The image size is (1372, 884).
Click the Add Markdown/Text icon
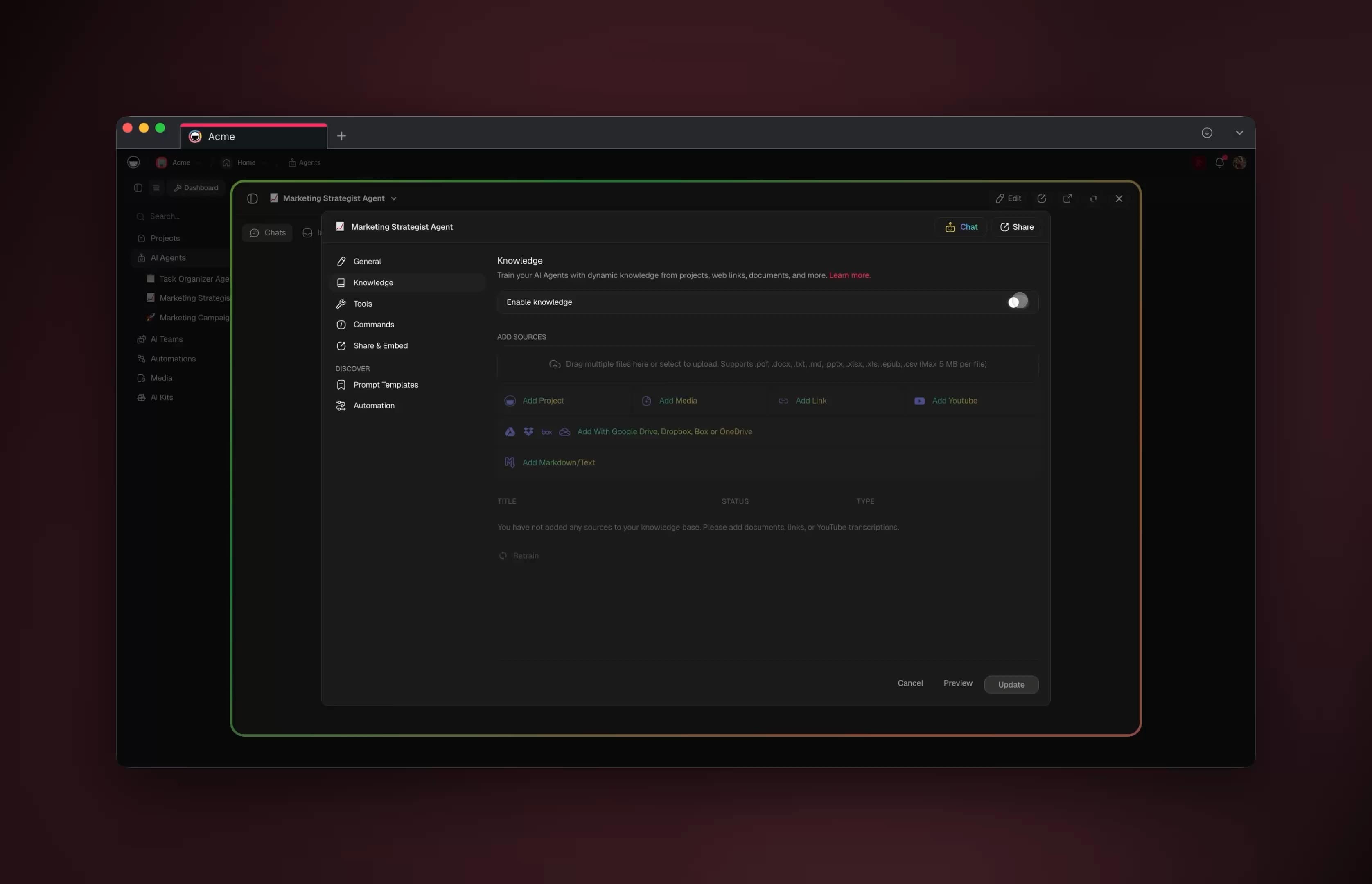pyautogui.click(x=510, y=462)
